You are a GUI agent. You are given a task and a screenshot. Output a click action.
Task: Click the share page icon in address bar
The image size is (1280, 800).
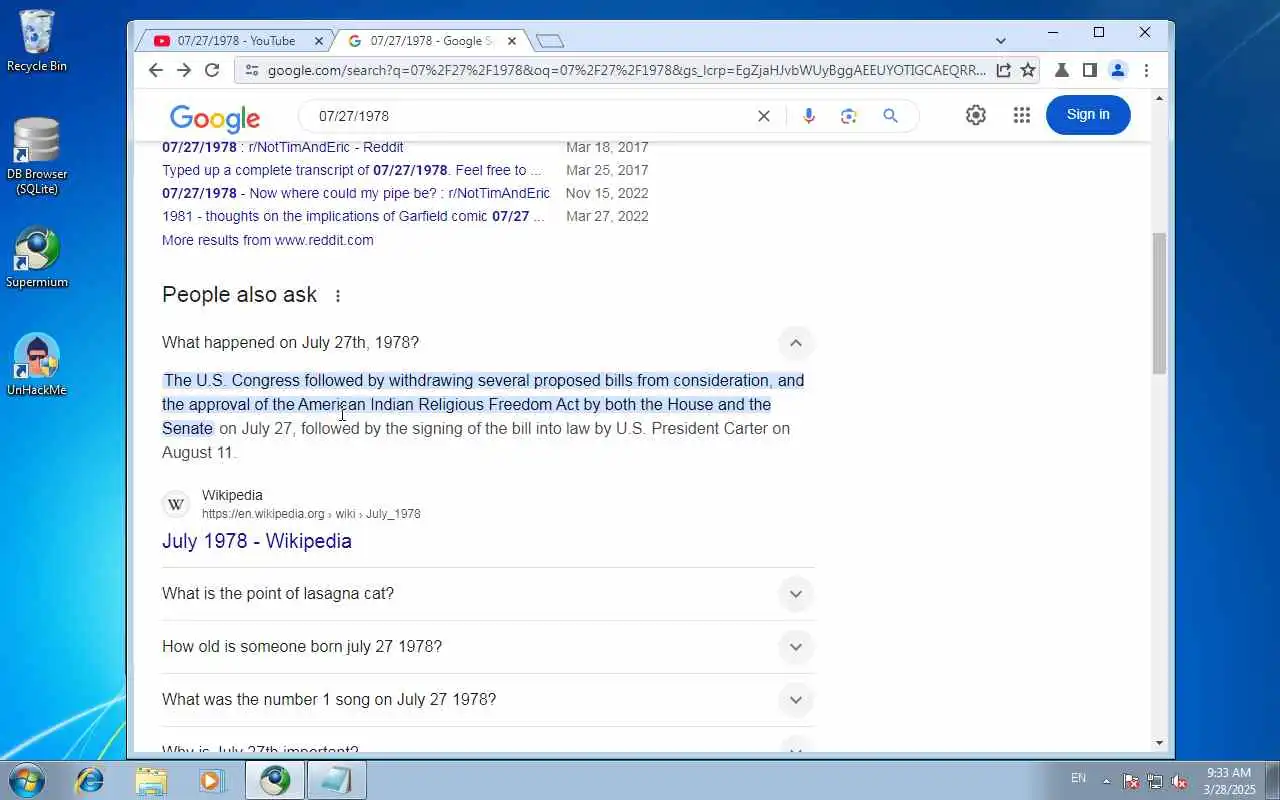1003,70
